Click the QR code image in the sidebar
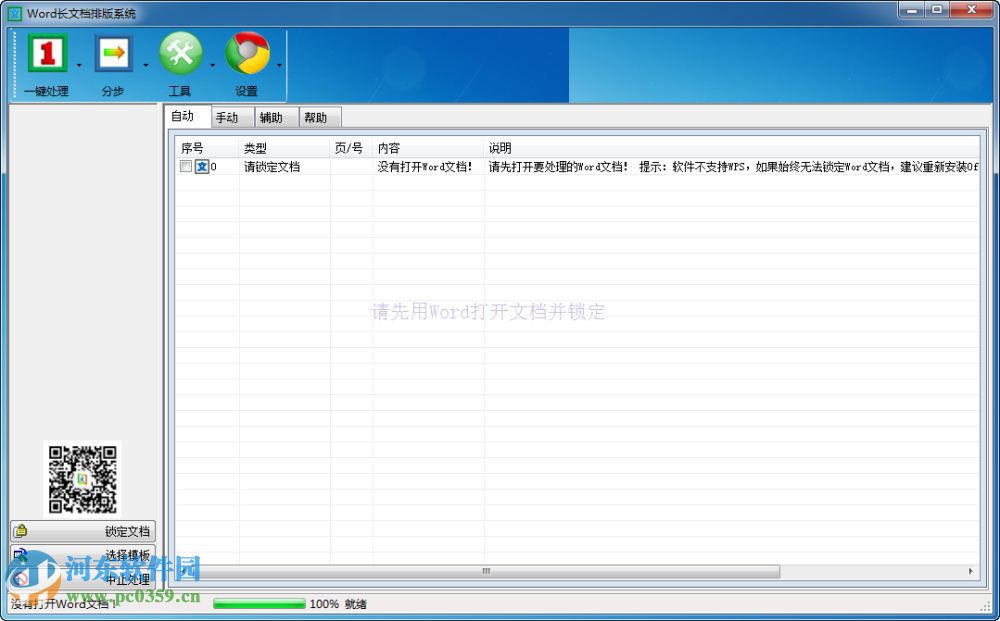The width and height of the screenshot is (1000, 621). coord(84,479)
